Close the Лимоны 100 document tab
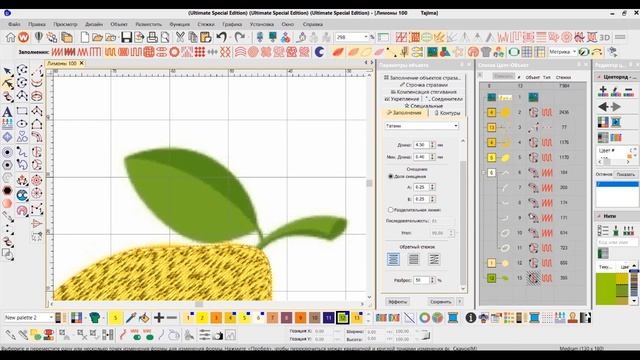Screen dimensions: 640x360 (x=82, y=63)
